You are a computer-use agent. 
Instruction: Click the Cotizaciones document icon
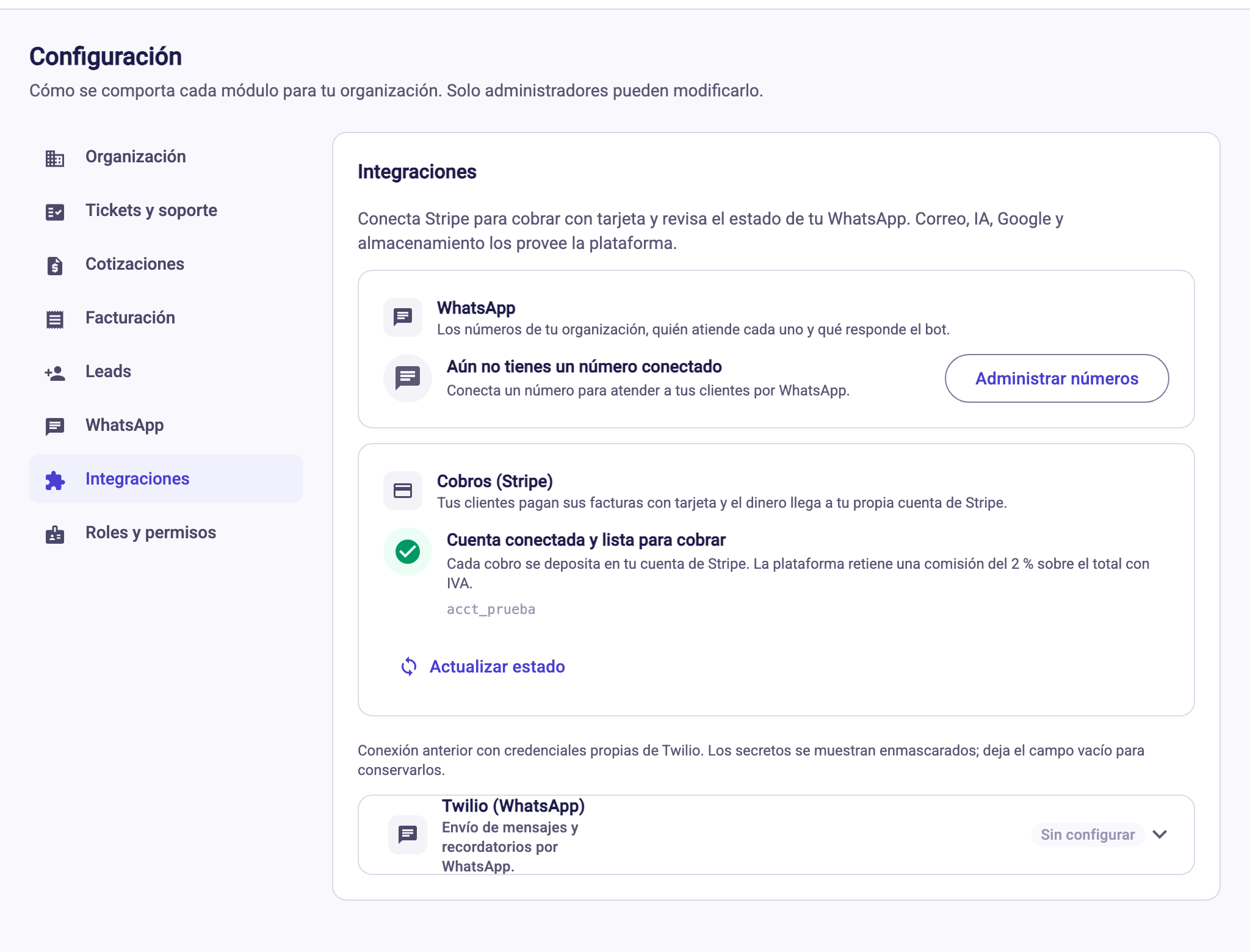55,265
